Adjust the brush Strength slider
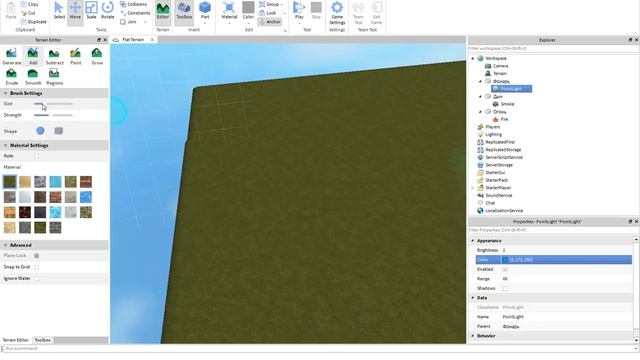 pos(53,115)
